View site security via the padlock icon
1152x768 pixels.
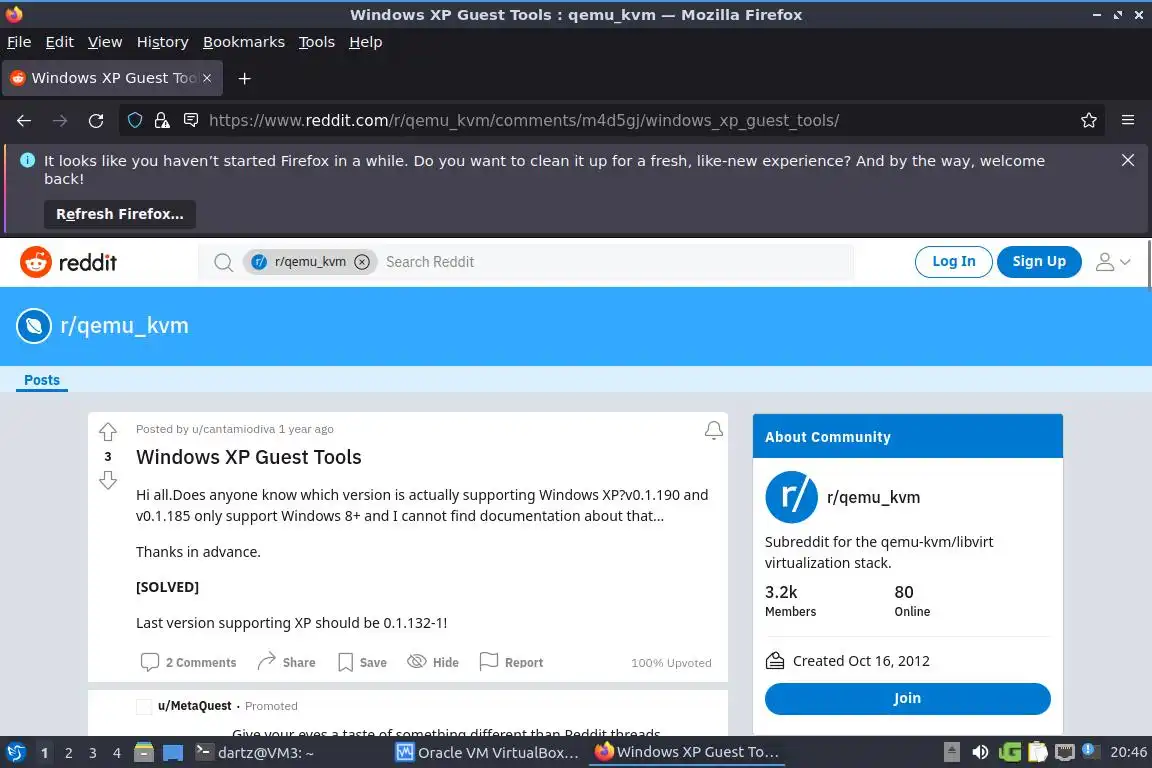pyautogui.click(x=162, y=120)
